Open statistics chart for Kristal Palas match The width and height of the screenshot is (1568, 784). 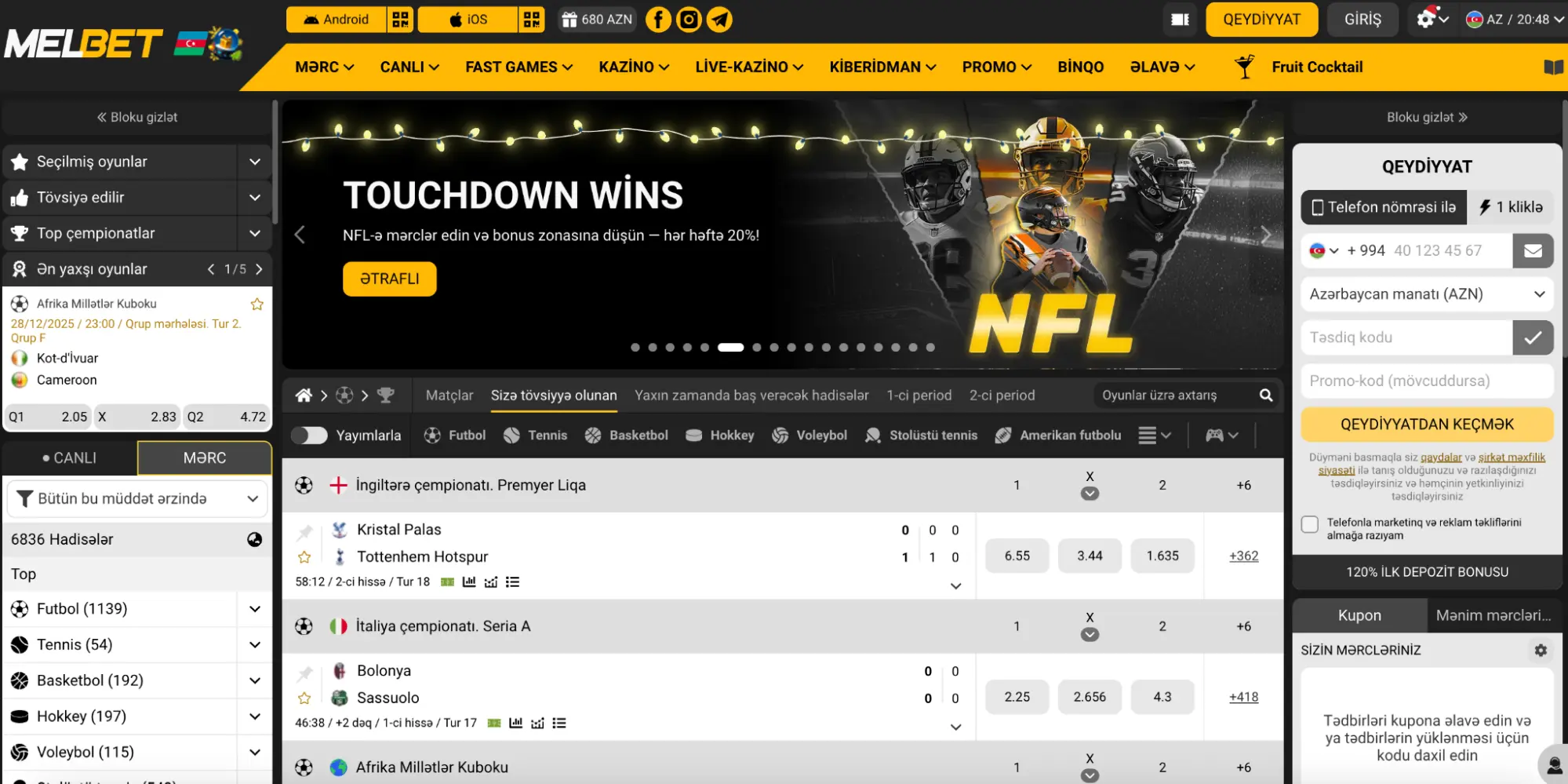(x=469, y=582)
